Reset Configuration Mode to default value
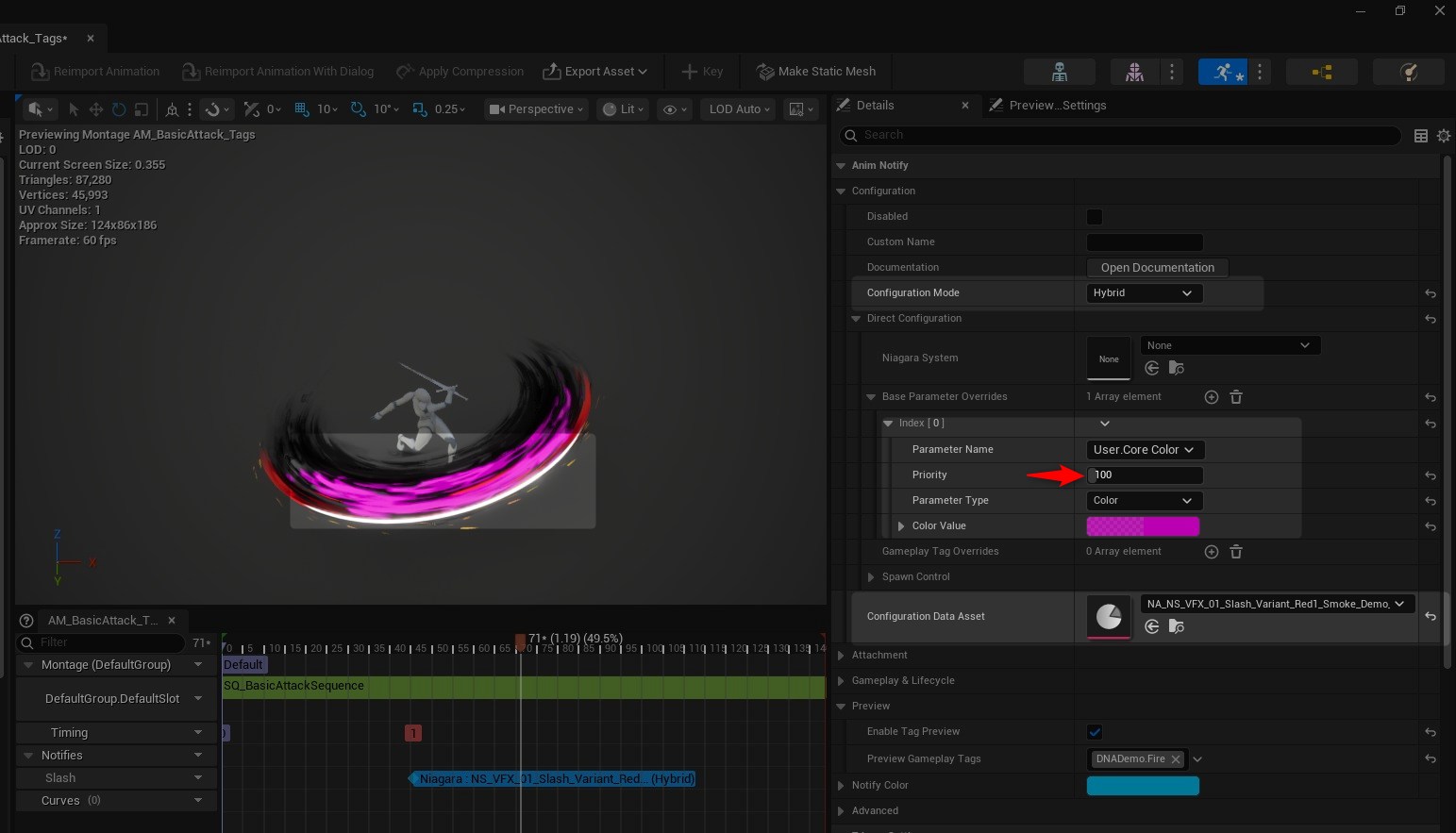This screenshot has height=833, width=1456. [x=1431, y=293]
